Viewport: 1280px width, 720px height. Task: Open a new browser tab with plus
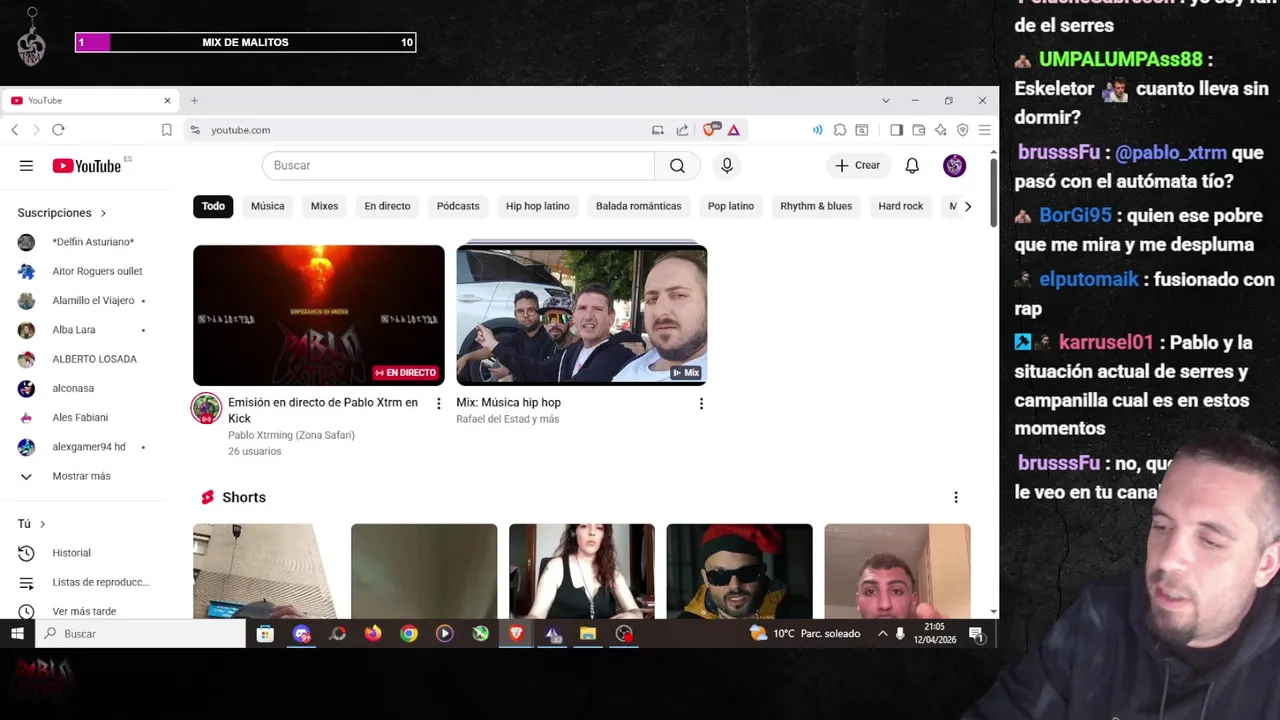pyautogui.click(x=194, y=101)
